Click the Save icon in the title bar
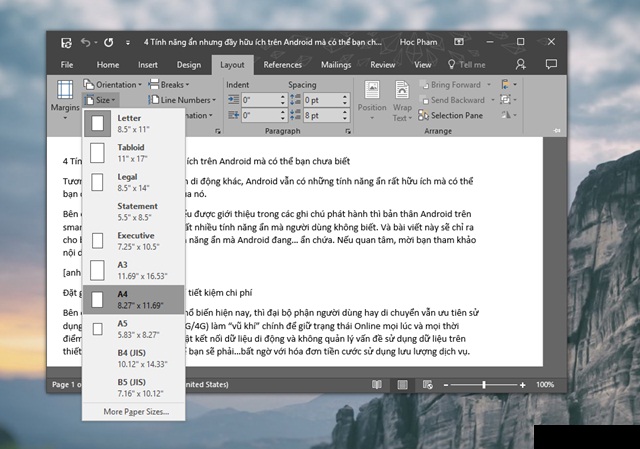 pos(65,42)
